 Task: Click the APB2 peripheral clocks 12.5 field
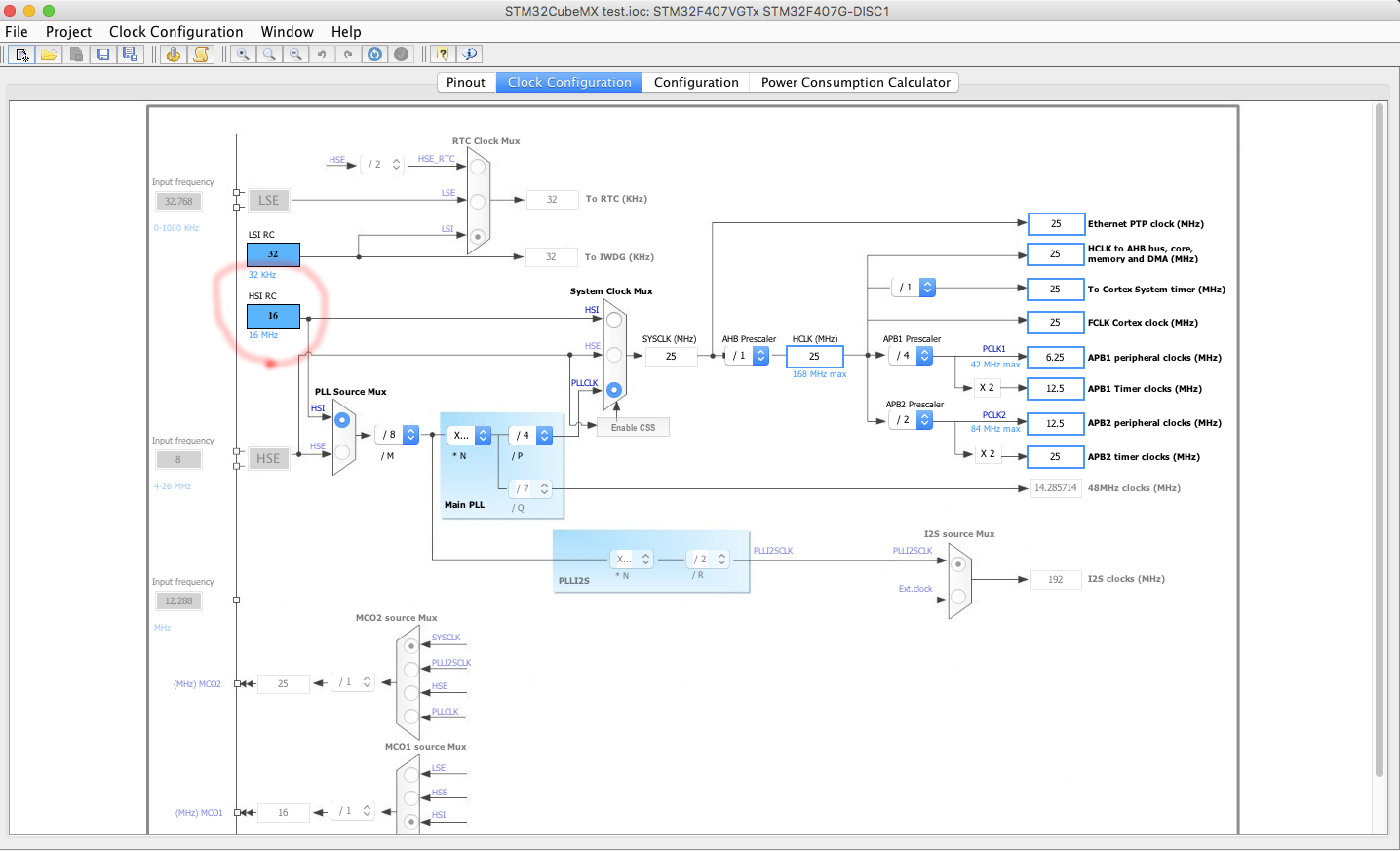pyautogui.click(x=1056, y=423)
